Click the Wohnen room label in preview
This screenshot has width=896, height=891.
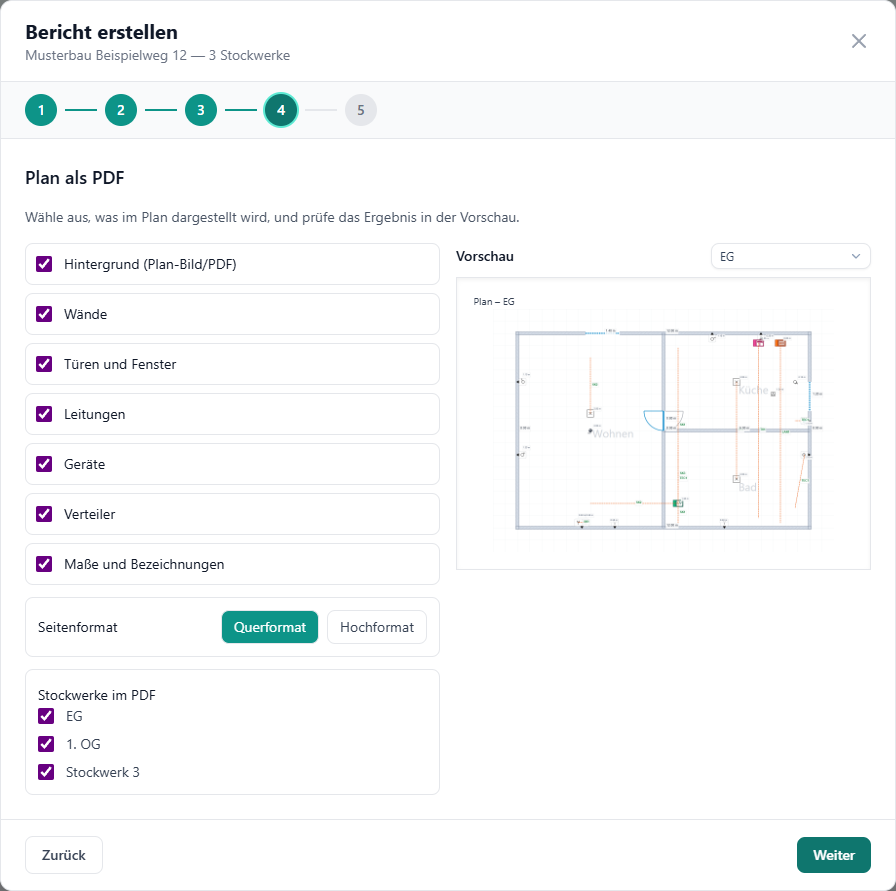tap(613, 434)
